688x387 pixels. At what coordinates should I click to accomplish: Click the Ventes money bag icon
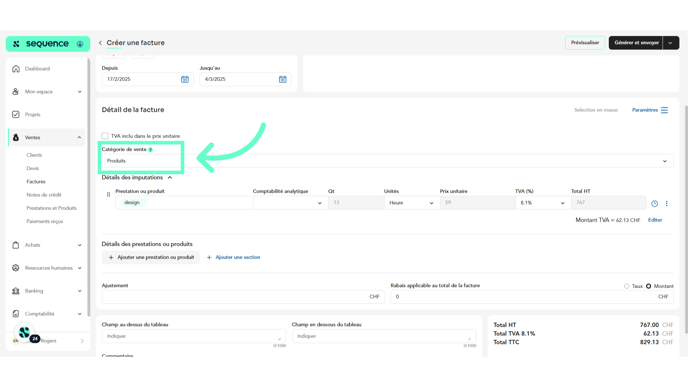[16, 137]
